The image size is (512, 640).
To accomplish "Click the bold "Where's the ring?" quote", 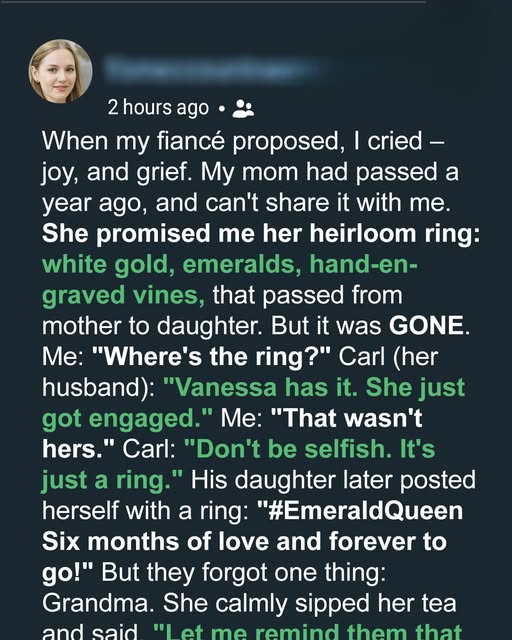I will coord(211,356).
